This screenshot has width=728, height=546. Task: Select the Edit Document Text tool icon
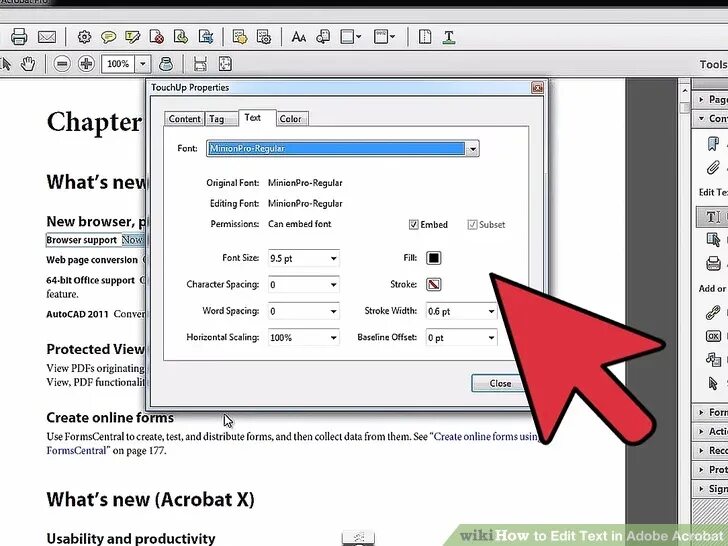(x=711, y=217)
